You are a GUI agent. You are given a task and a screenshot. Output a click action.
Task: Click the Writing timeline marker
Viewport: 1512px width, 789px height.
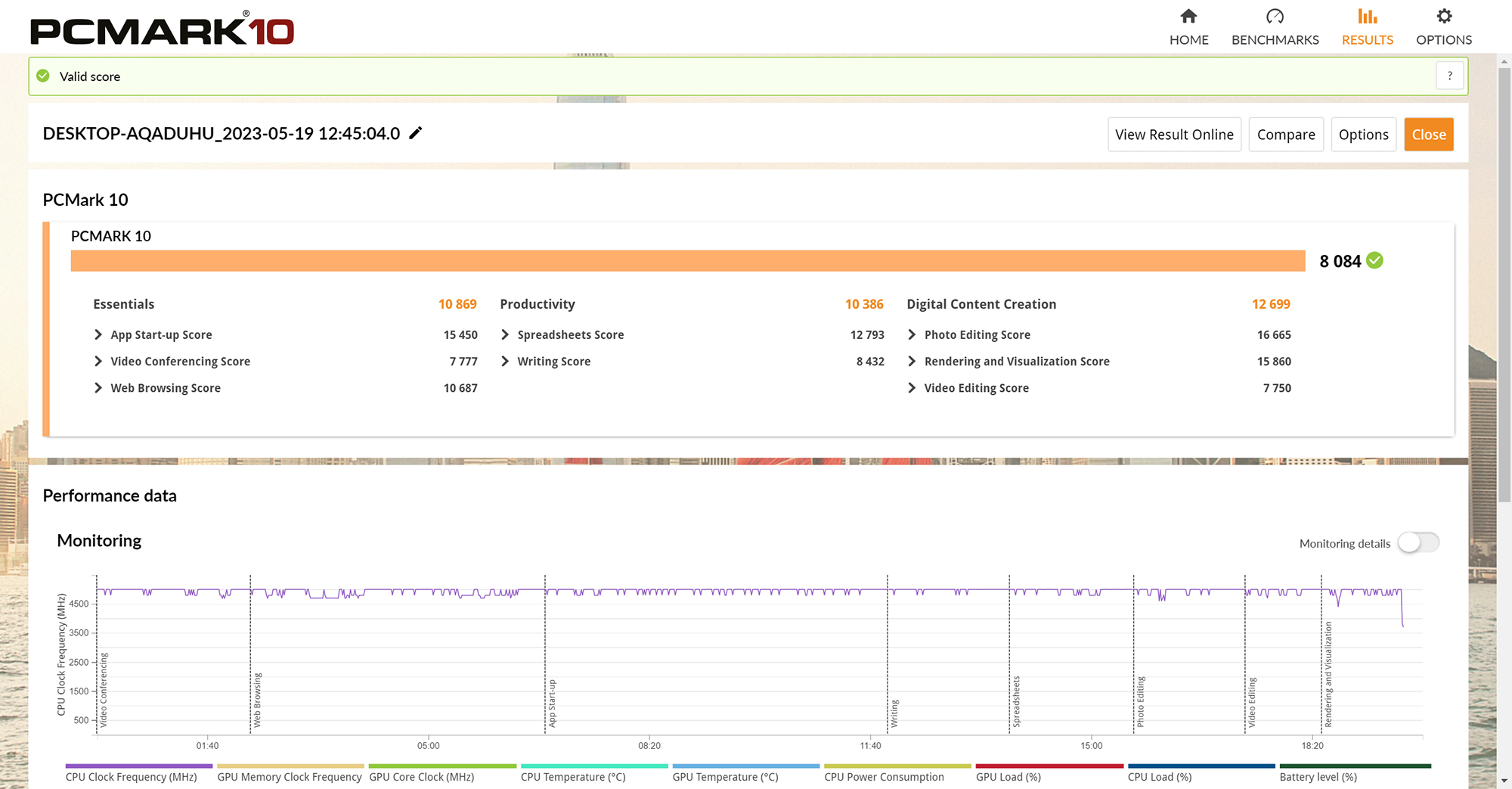(x=894, y=713)
